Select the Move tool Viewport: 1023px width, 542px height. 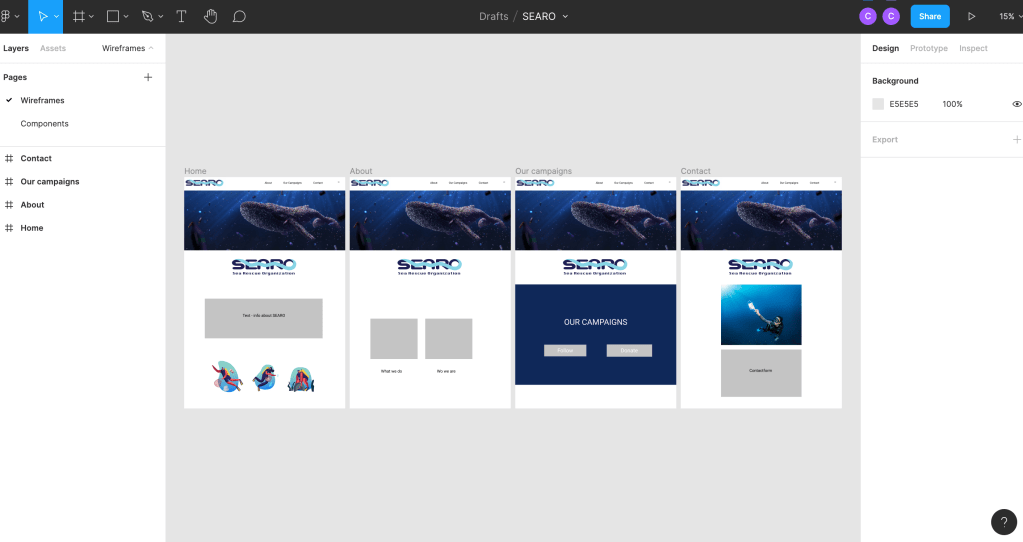pos(43,17)
